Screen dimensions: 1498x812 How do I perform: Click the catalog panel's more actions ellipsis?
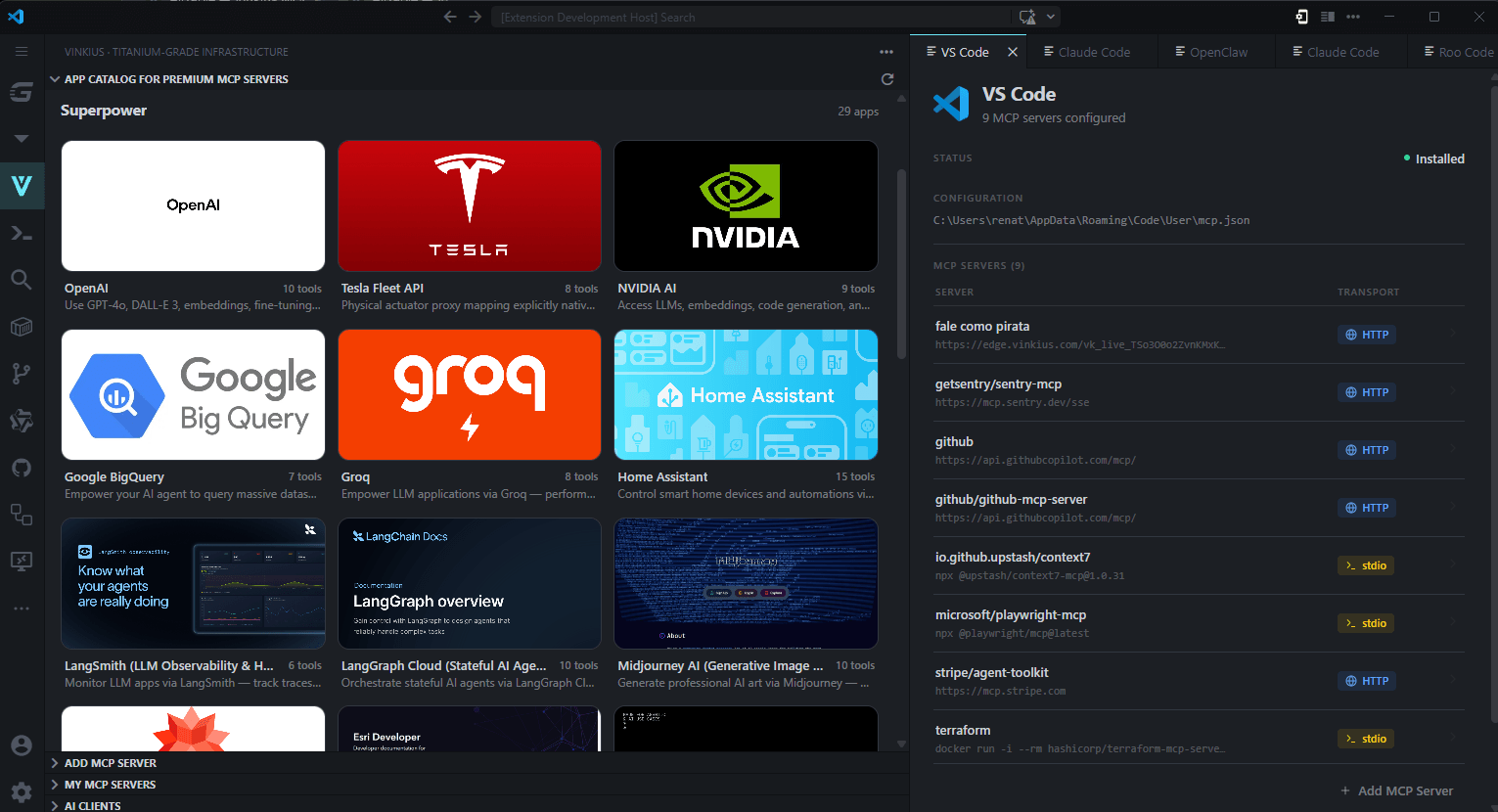click(x=886, y=52)
